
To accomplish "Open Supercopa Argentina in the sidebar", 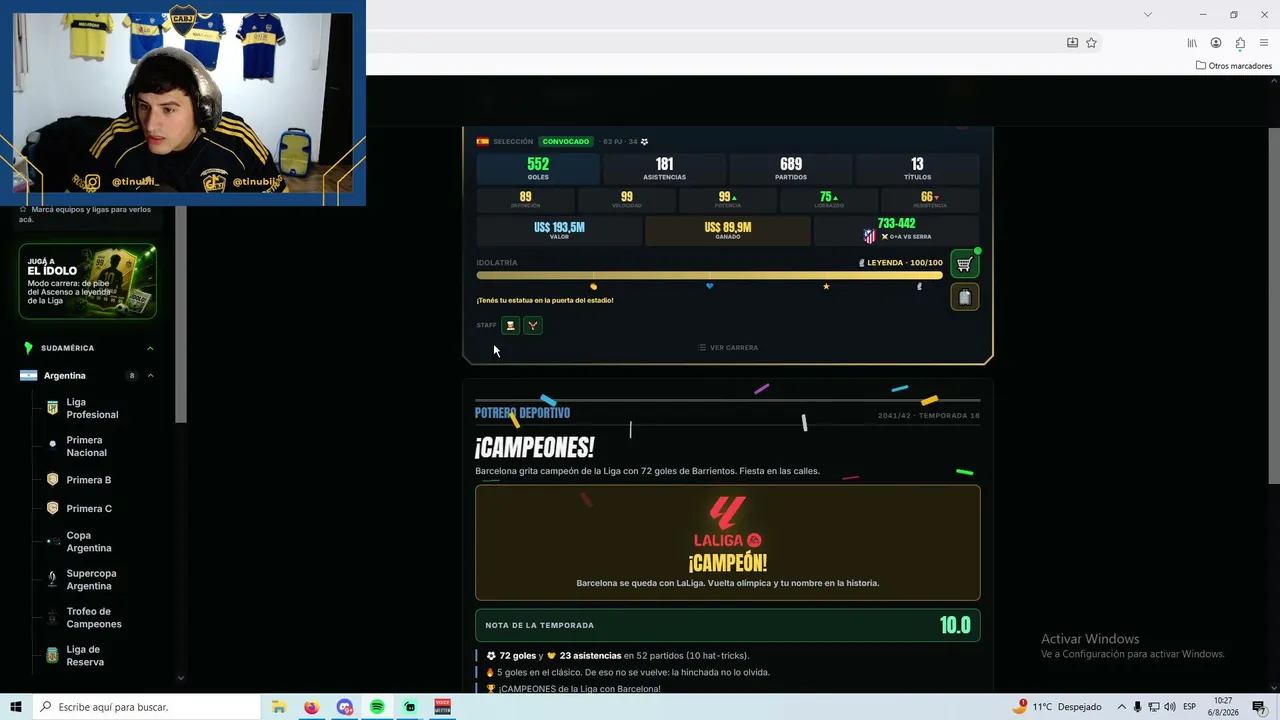I will (91, 580).
